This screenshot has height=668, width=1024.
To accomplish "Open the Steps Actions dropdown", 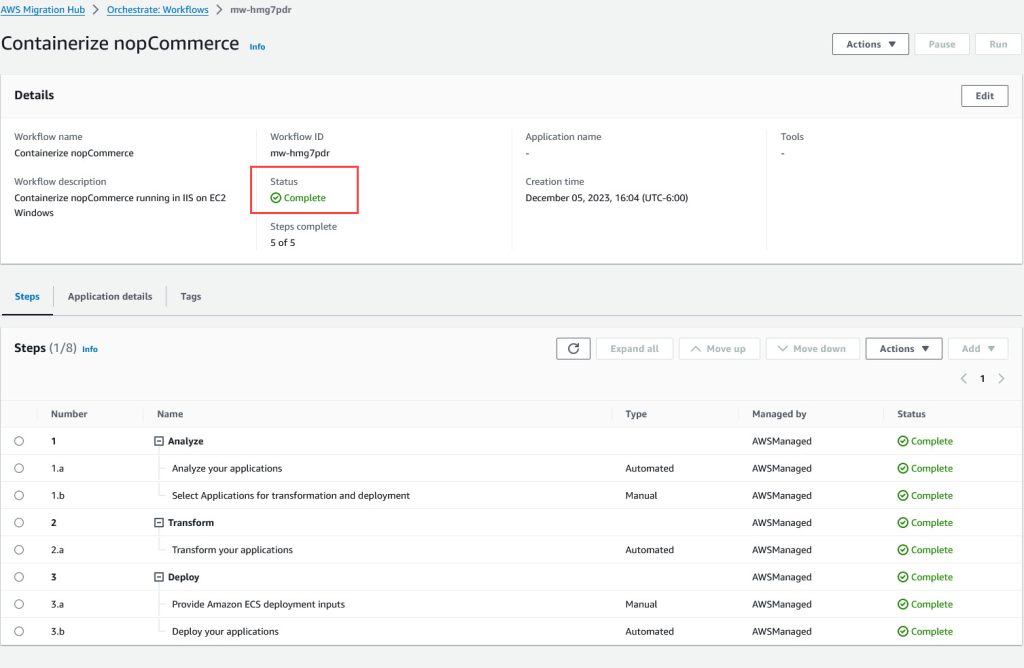I will tap(903, 349).
